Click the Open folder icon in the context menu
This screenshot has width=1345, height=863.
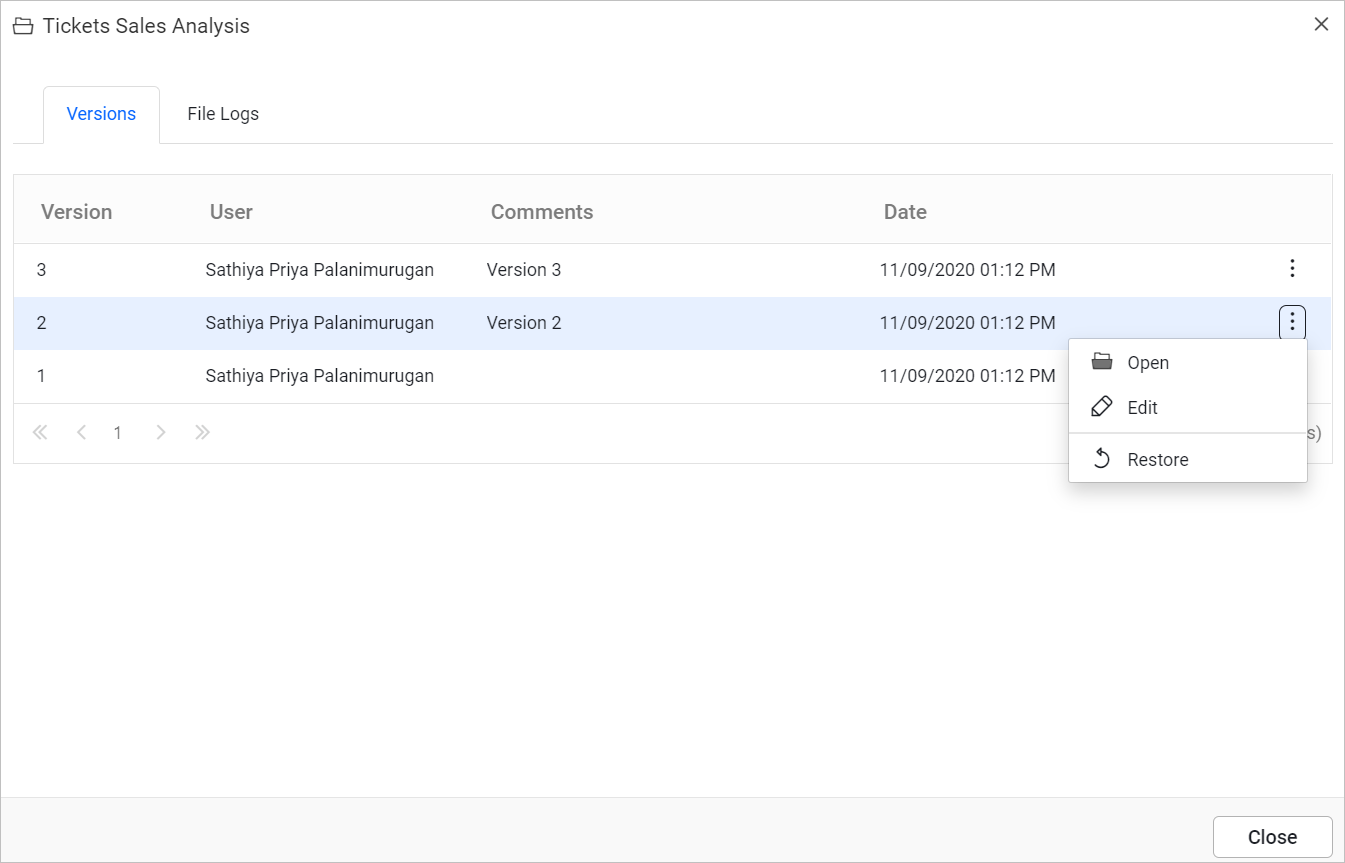point(1101,362)
